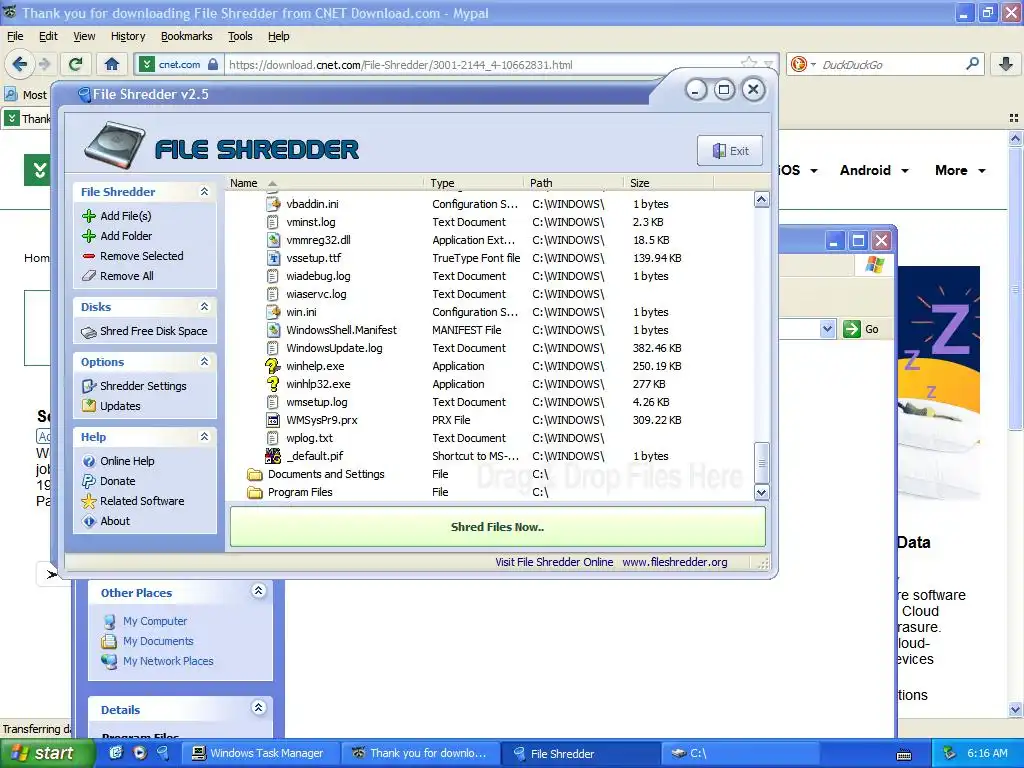Screen dimensions: 1024x768
Task: Open Shredder Settings via its icon
Action: pos(89,386)
